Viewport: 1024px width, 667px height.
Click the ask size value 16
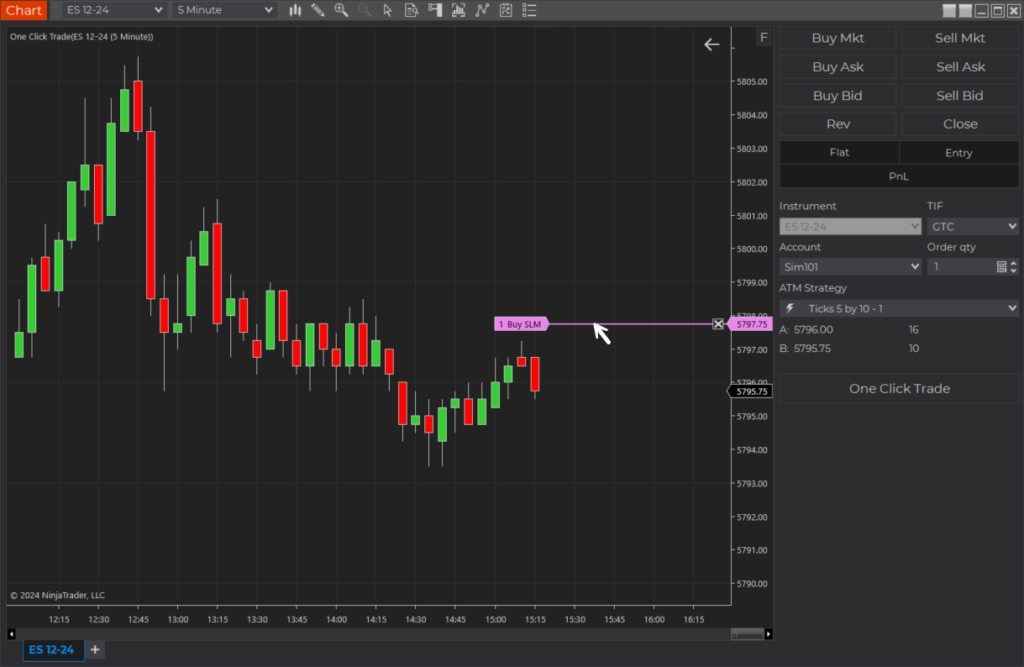tap(914, 330)
